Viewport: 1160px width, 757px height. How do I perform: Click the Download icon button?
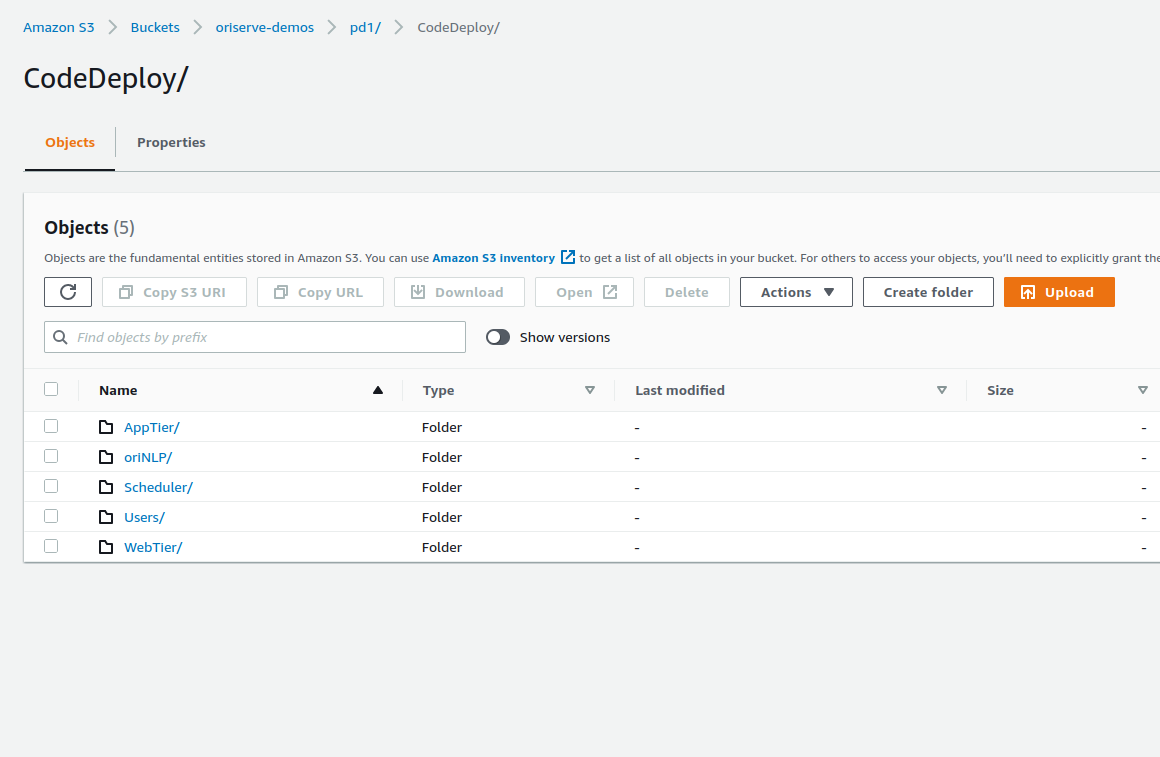[x=417, y=292]
